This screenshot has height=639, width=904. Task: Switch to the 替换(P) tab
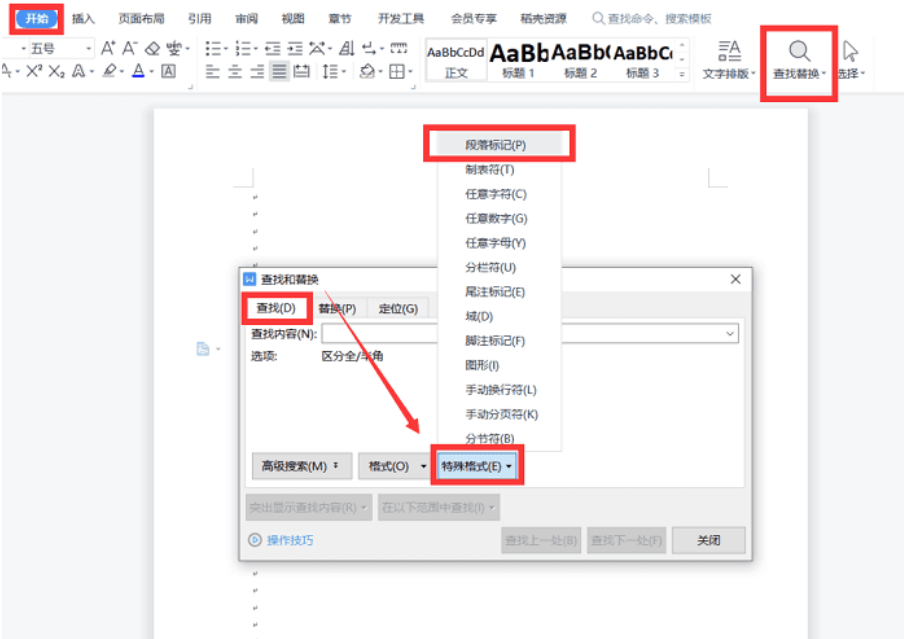337,308
